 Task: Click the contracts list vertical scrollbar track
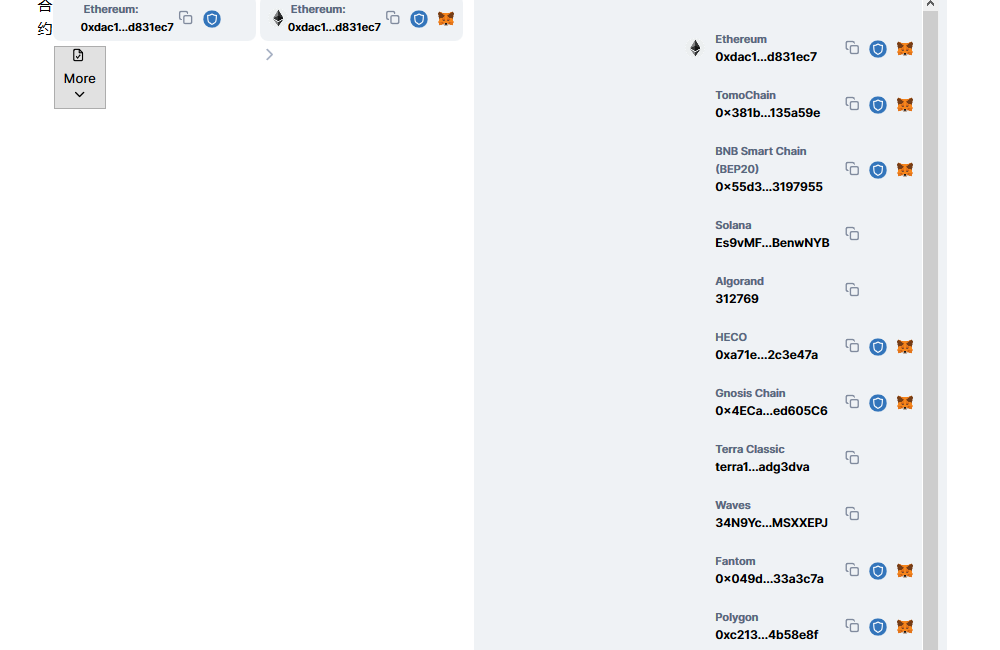point(930,330)
